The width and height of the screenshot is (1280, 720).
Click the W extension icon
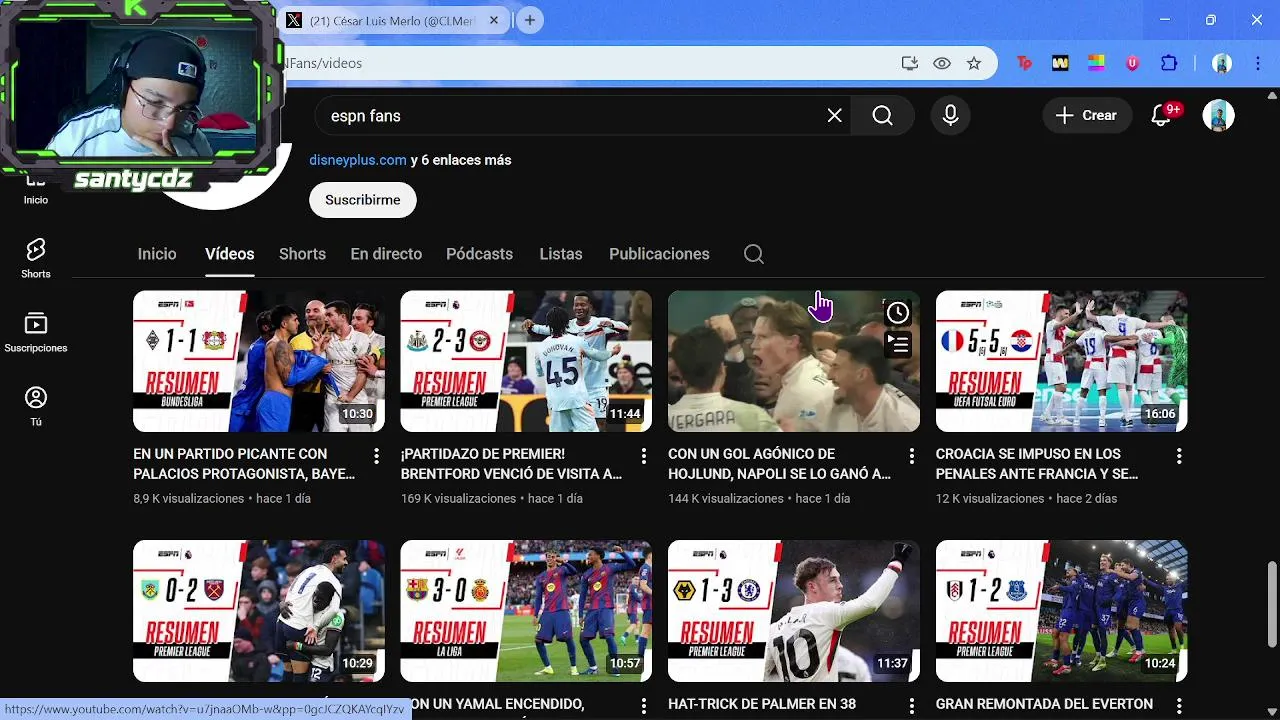pos(1060,63)
